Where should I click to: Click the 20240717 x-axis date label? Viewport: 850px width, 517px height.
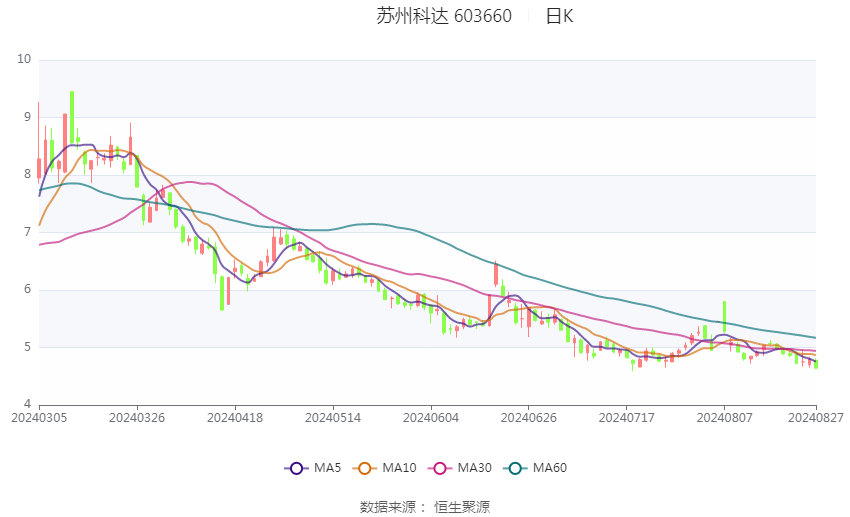(x=627, y=418)
